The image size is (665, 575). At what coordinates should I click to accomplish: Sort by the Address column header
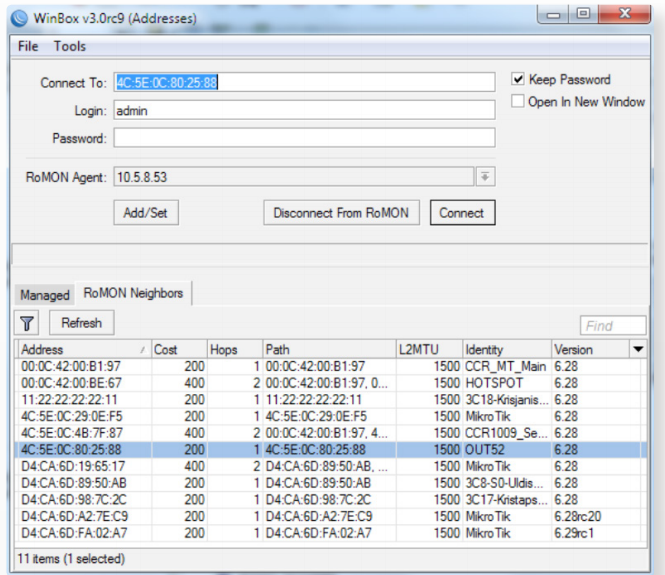[x=80, y=349]
